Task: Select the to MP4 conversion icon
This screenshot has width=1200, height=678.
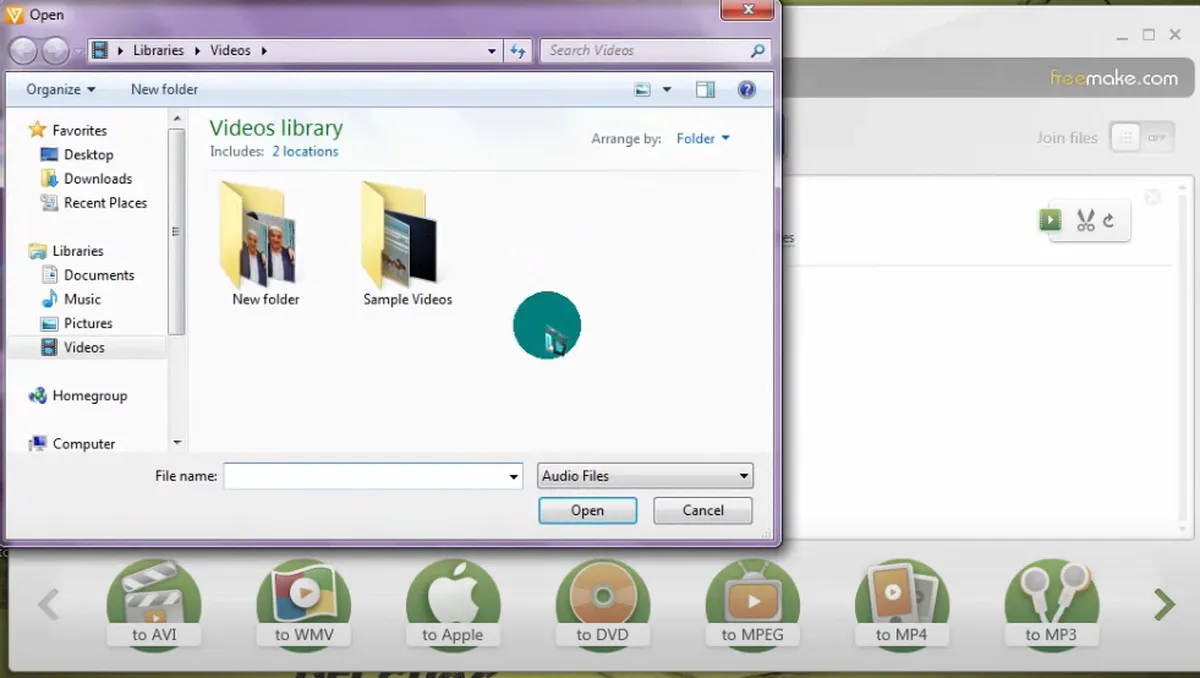Action: pos(902,606)
